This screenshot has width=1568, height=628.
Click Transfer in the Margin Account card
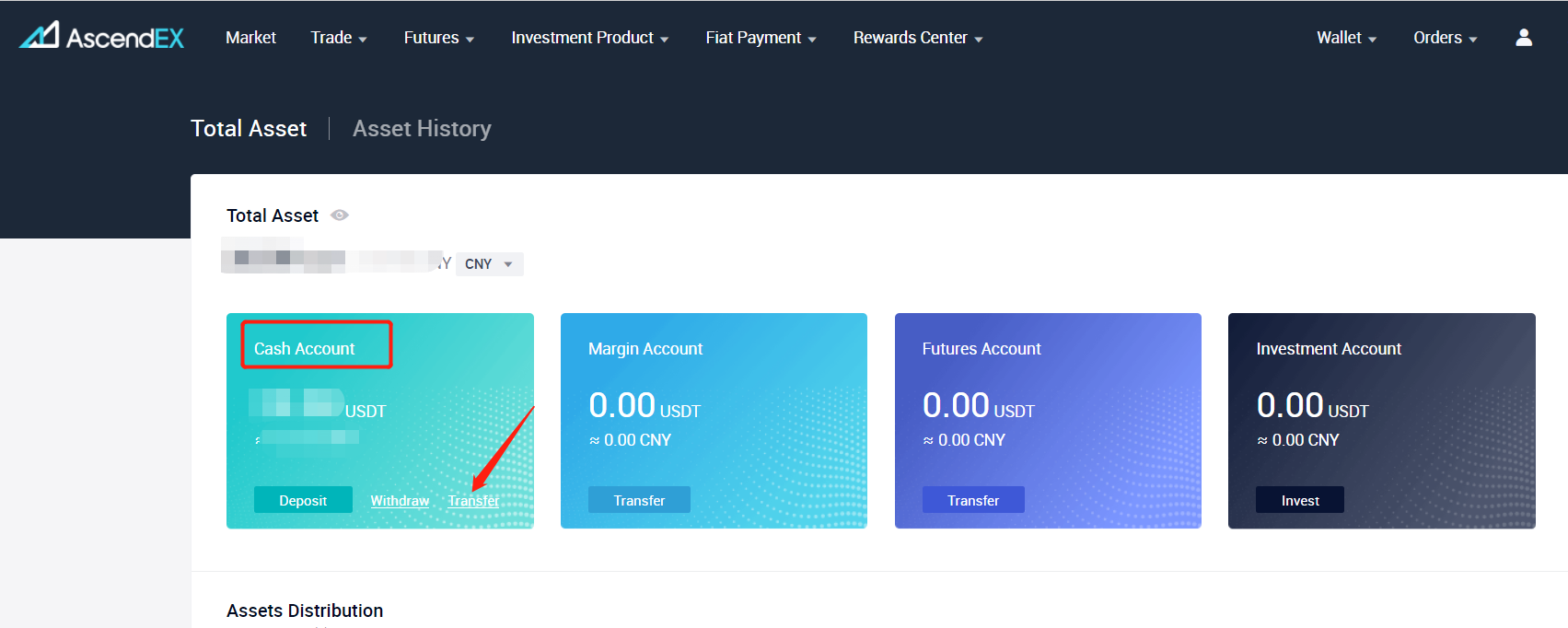pyautogui.click(x=639, y=500)
